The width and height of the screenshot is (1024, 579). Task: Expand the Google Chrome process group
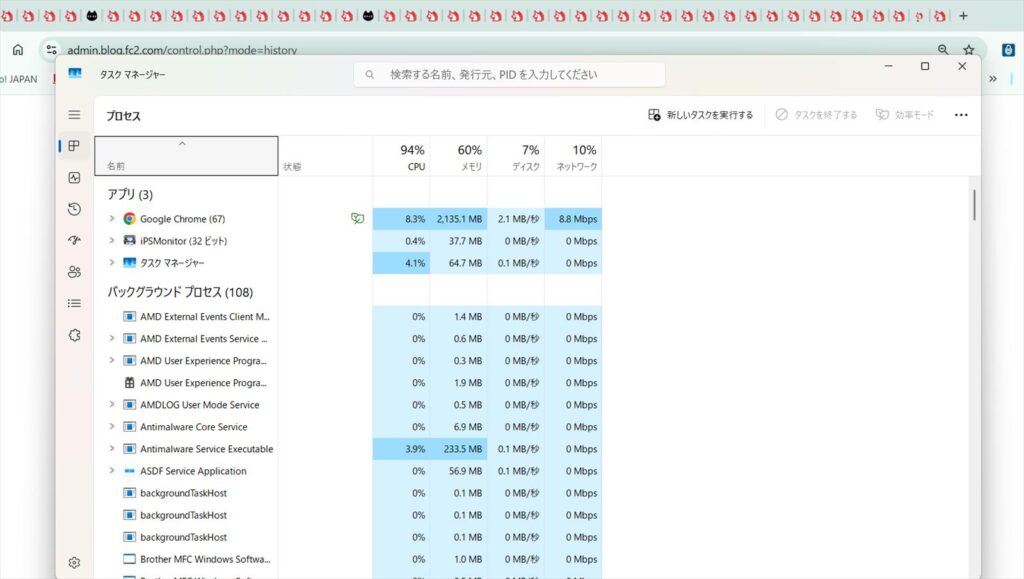pyautogui.click(x=112, y=219)
